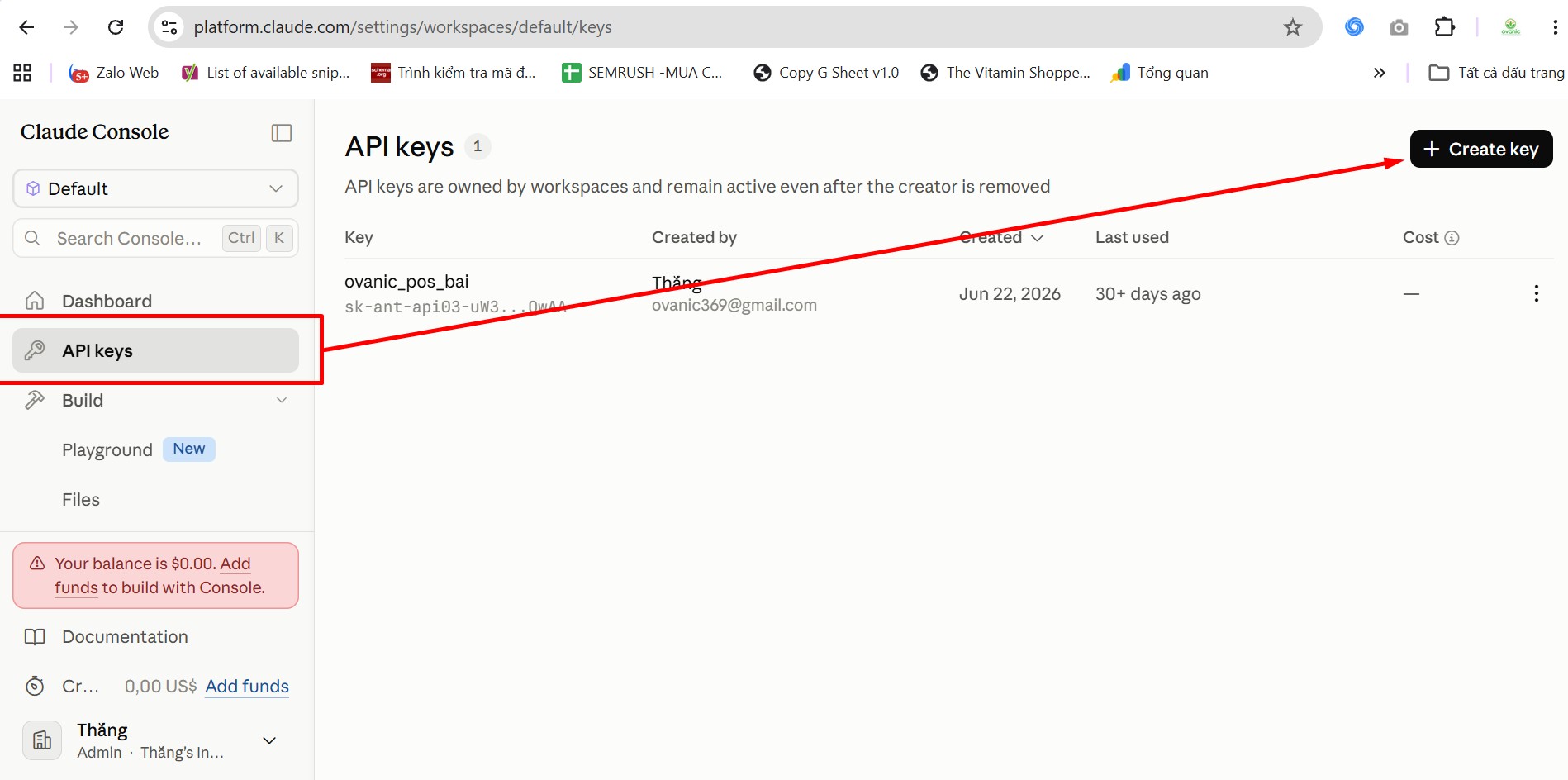
Task: Click the Add funds link
Action: pyautogui.click(x=247, y=686)
